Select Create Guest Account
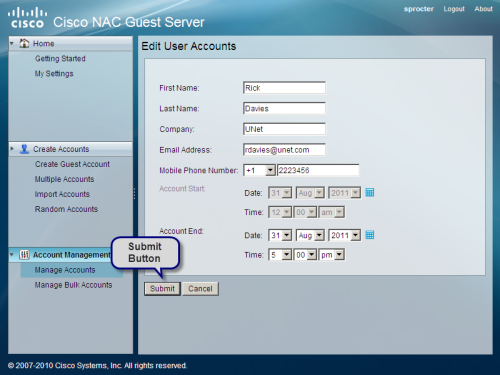The width and height of the screenshot is (500, 375). point(72,164)
